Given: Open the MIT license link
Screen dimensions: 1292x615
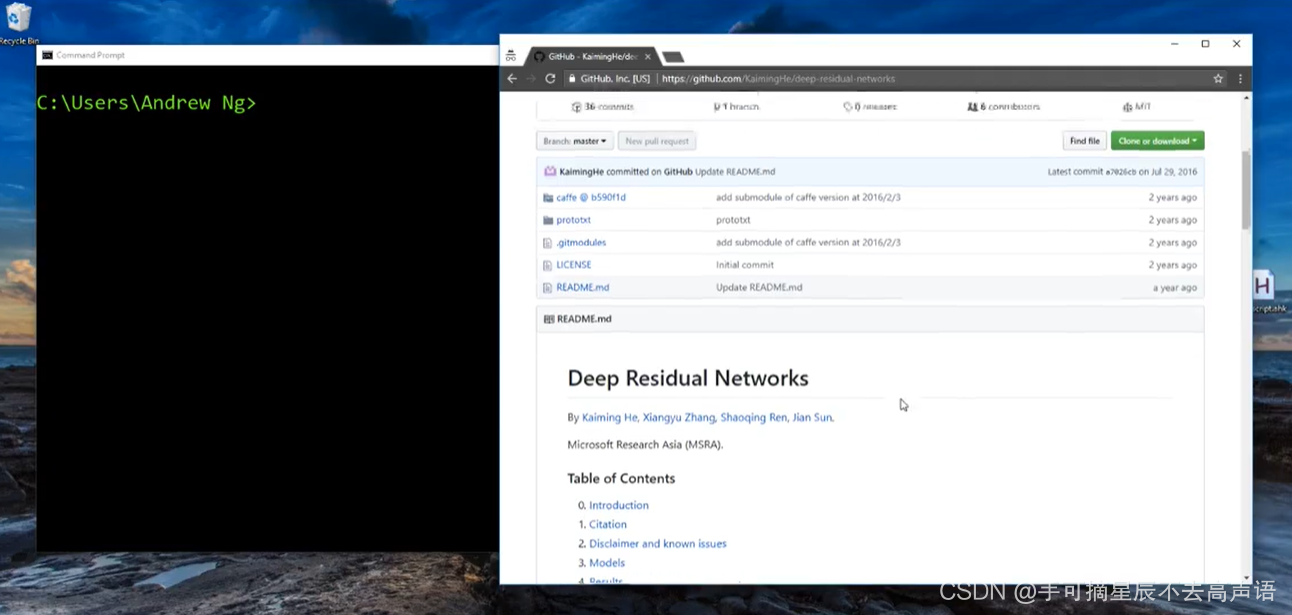Looking at the screenshot, I should [1137, 106].
